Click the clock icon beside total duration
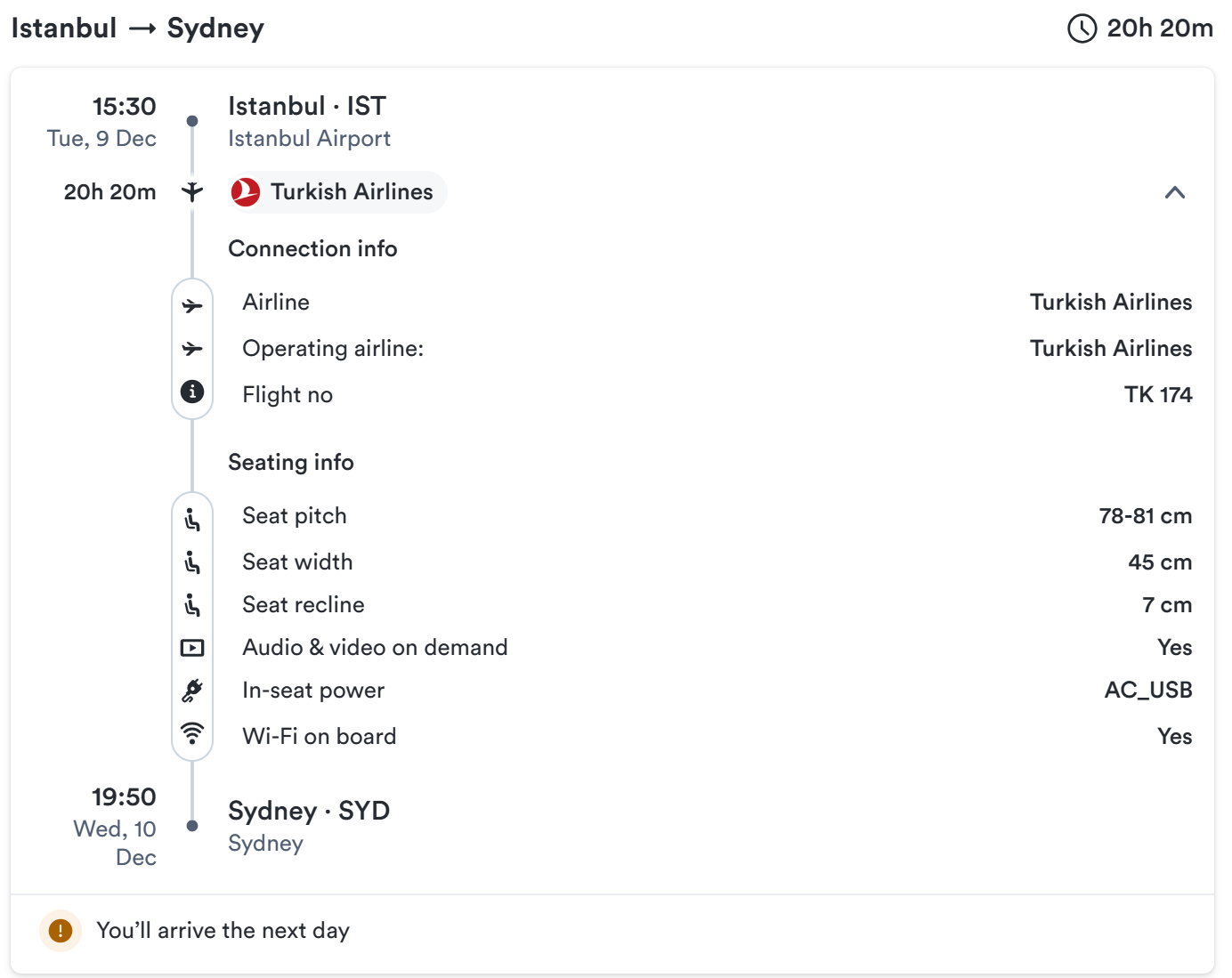This screenshot has height=978, width=1232. pos(1082,28)
